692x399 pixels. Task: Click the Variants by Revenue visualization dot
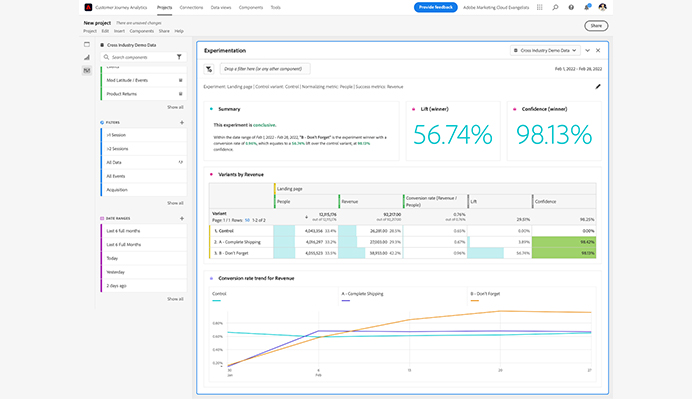click(211, 174)
